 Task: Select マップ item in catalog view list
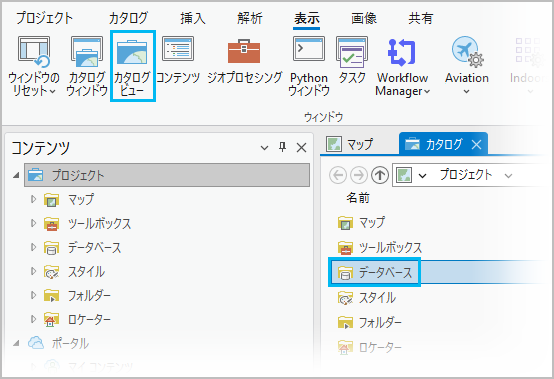(x=361, y=223)
